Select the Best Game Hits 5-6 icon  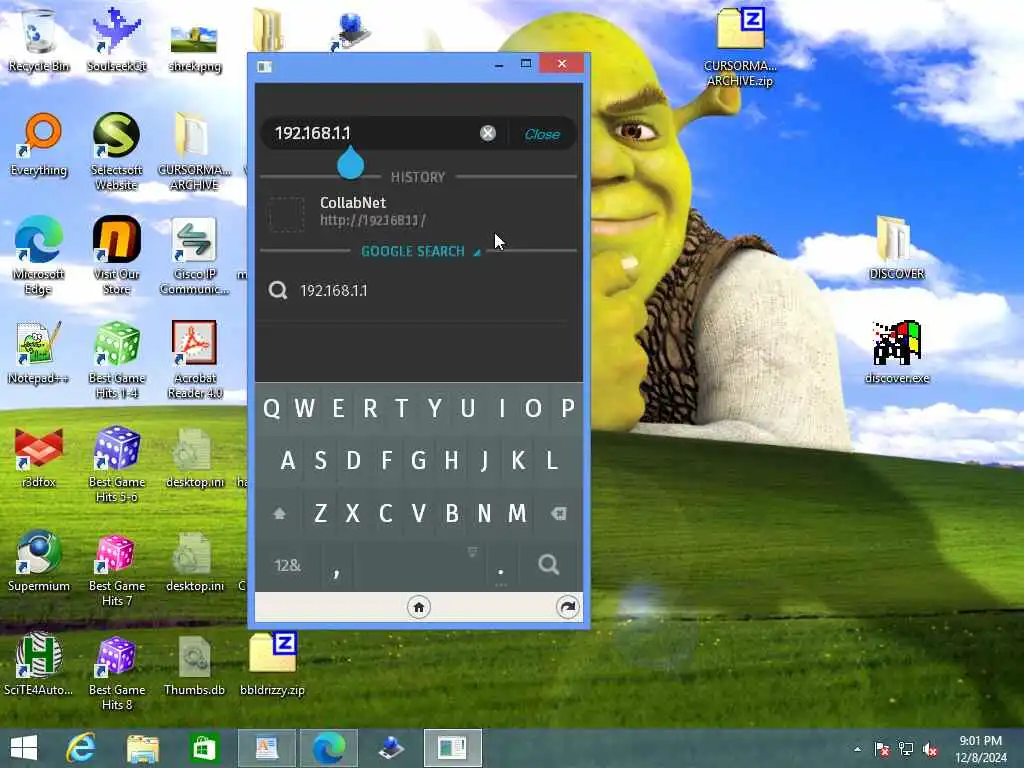(117, 464)
